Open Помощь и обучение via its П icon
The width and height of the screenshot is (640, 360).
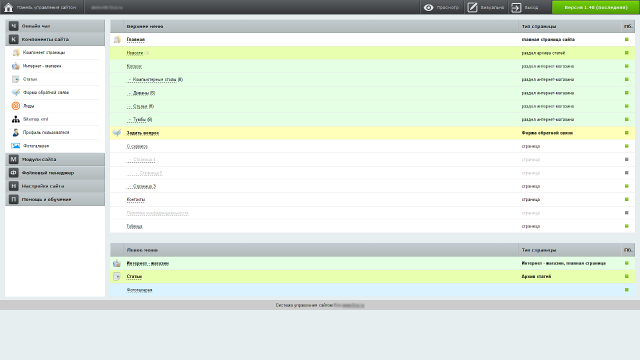pos(13,199)
